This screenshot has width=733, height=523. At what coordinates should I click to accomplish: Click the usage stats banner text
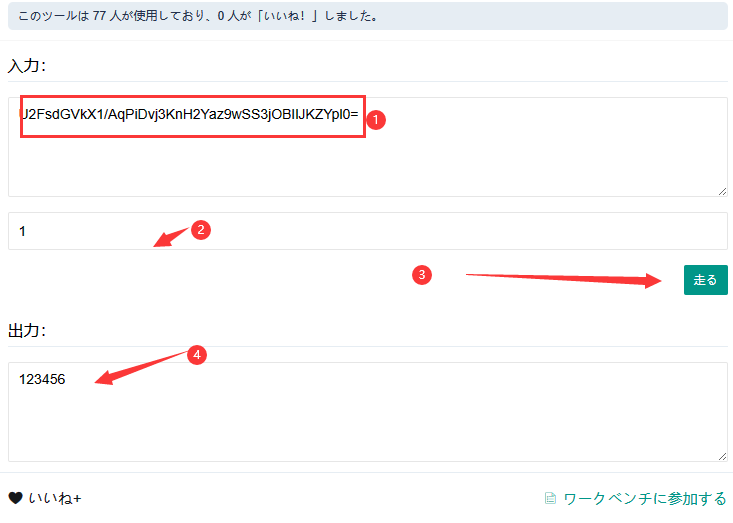pyautogui.click(x=198, y=16)
